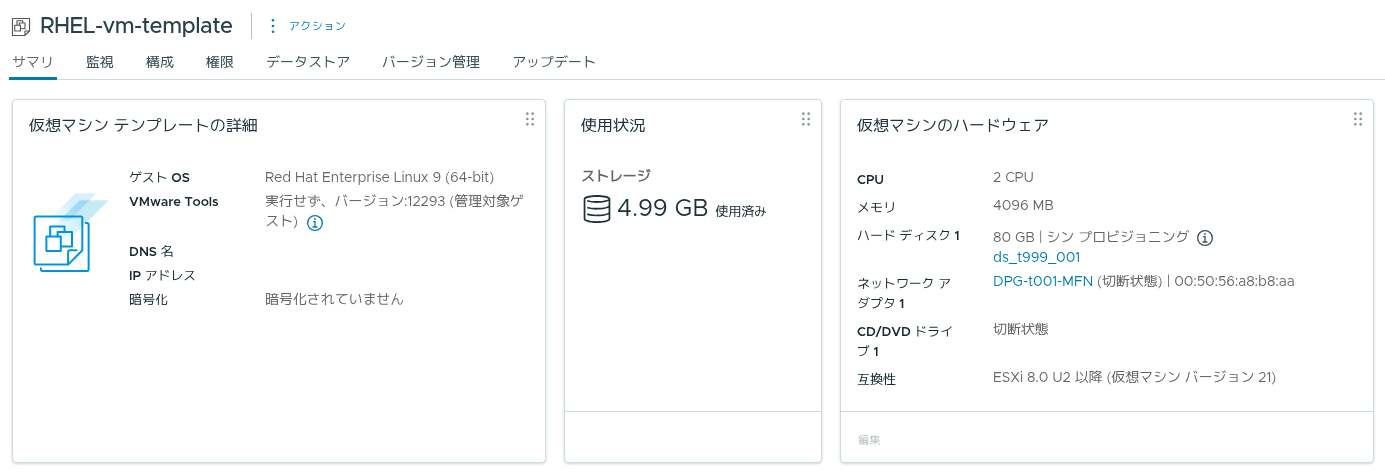Click the 編集 button in hardware card
The image size is (1385, 474).
[869, 439]
